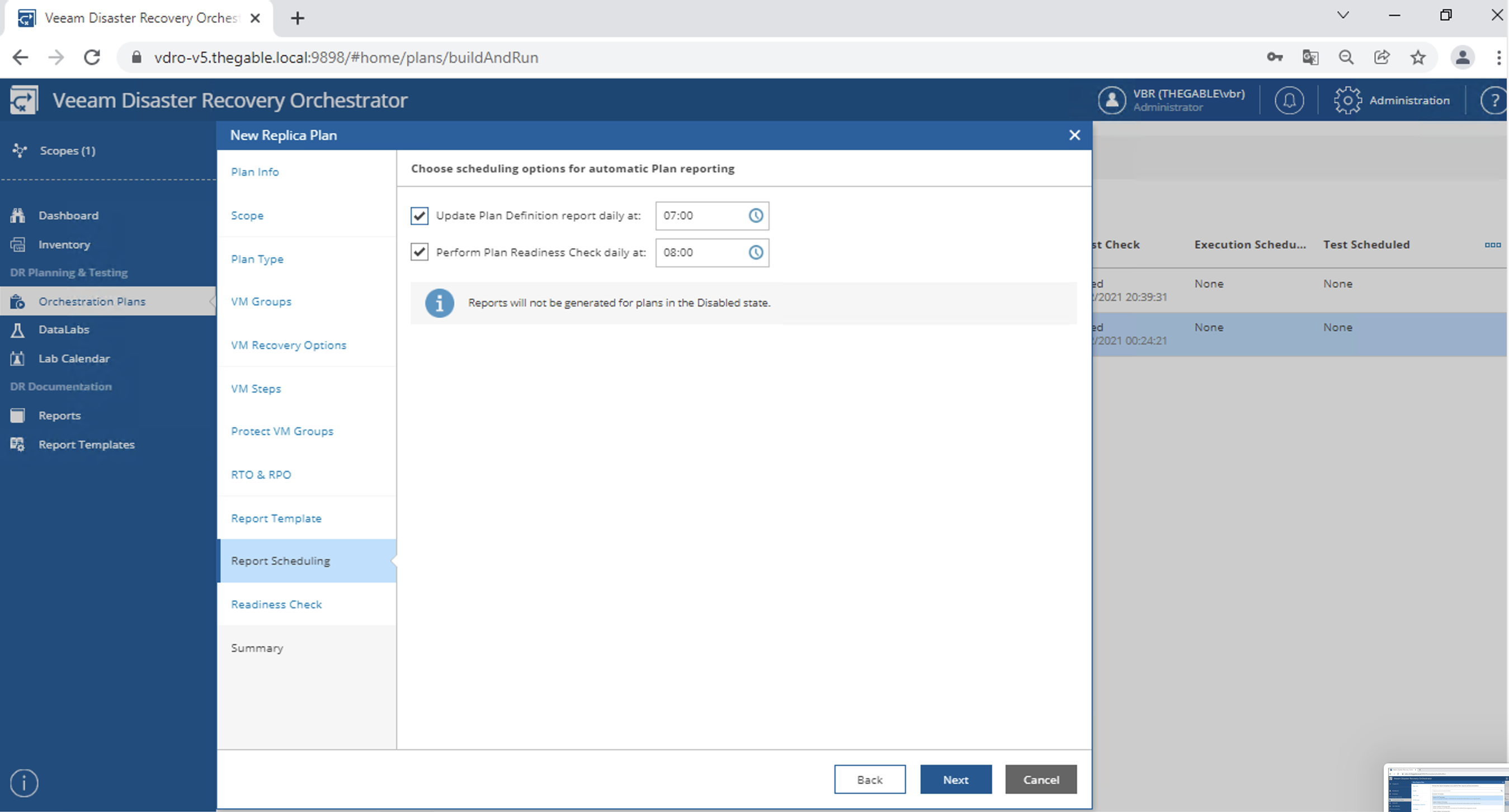Open the screenshot thumbnail preview
Screen dimensions: 1509x812
(1446, 788)
